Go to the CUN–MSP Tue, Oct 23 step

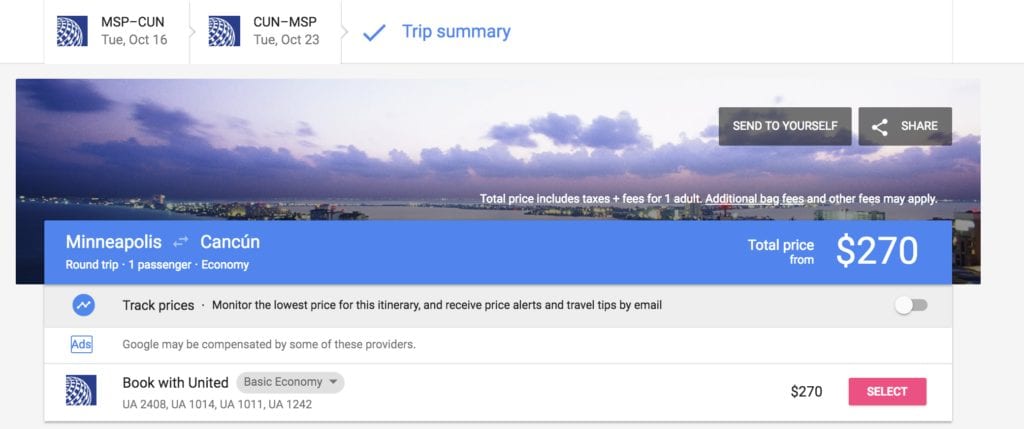point(286,31)
